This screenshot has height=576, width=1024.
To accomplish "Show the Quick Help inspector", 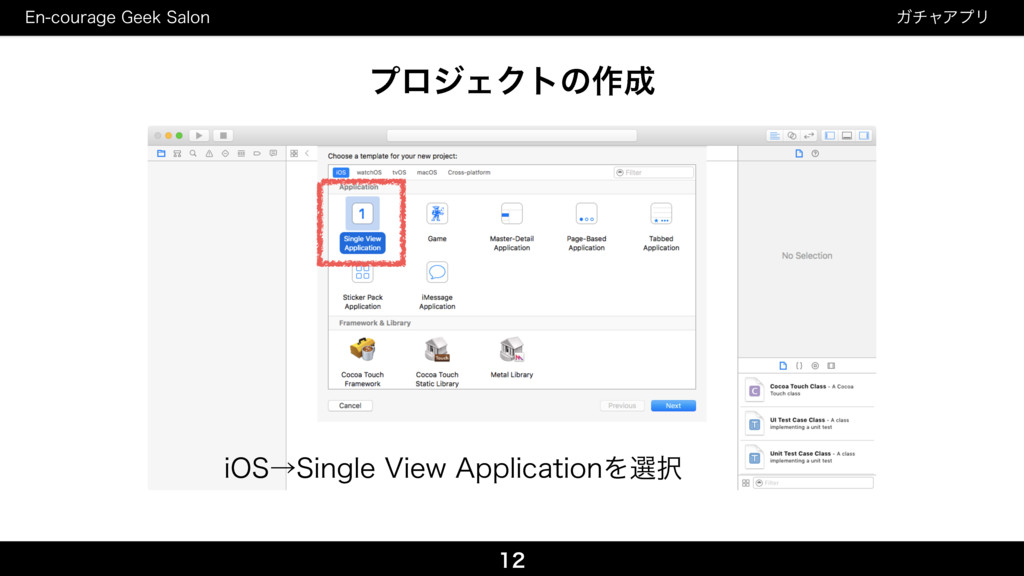I will [x=815, y=153].
